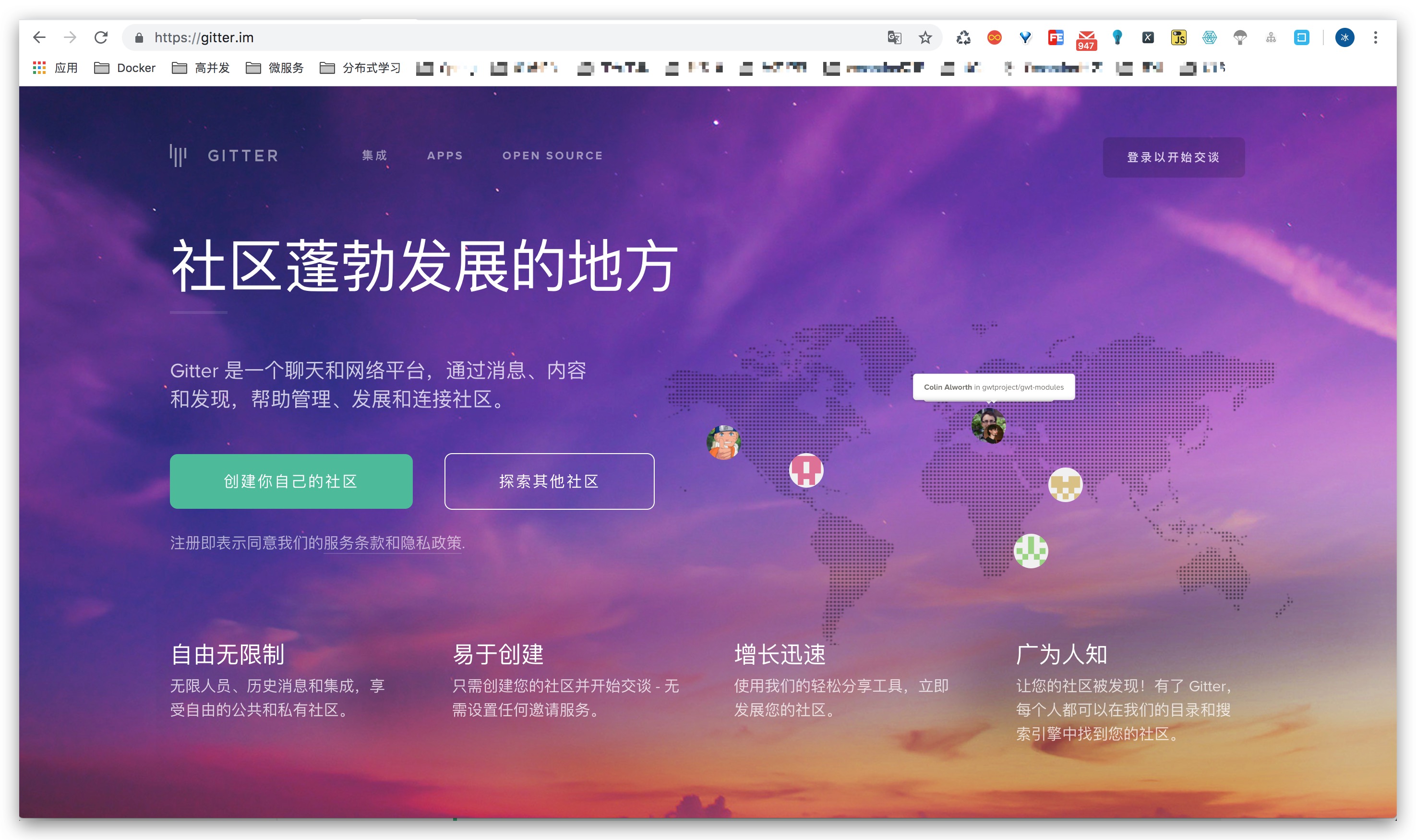Open the blue gem extension
1416x840 pixels.
[x=1025, y=38]
